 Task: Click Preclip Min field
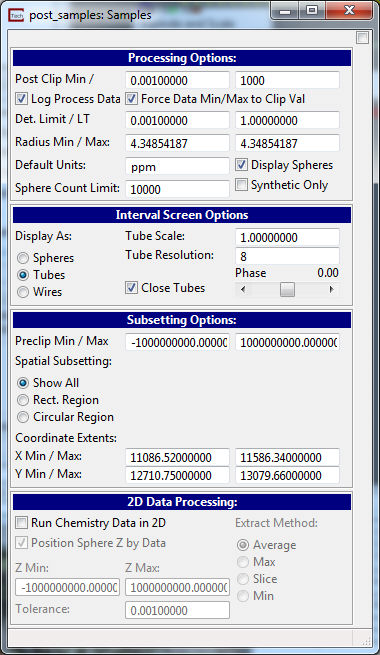[x=177, y=343]
